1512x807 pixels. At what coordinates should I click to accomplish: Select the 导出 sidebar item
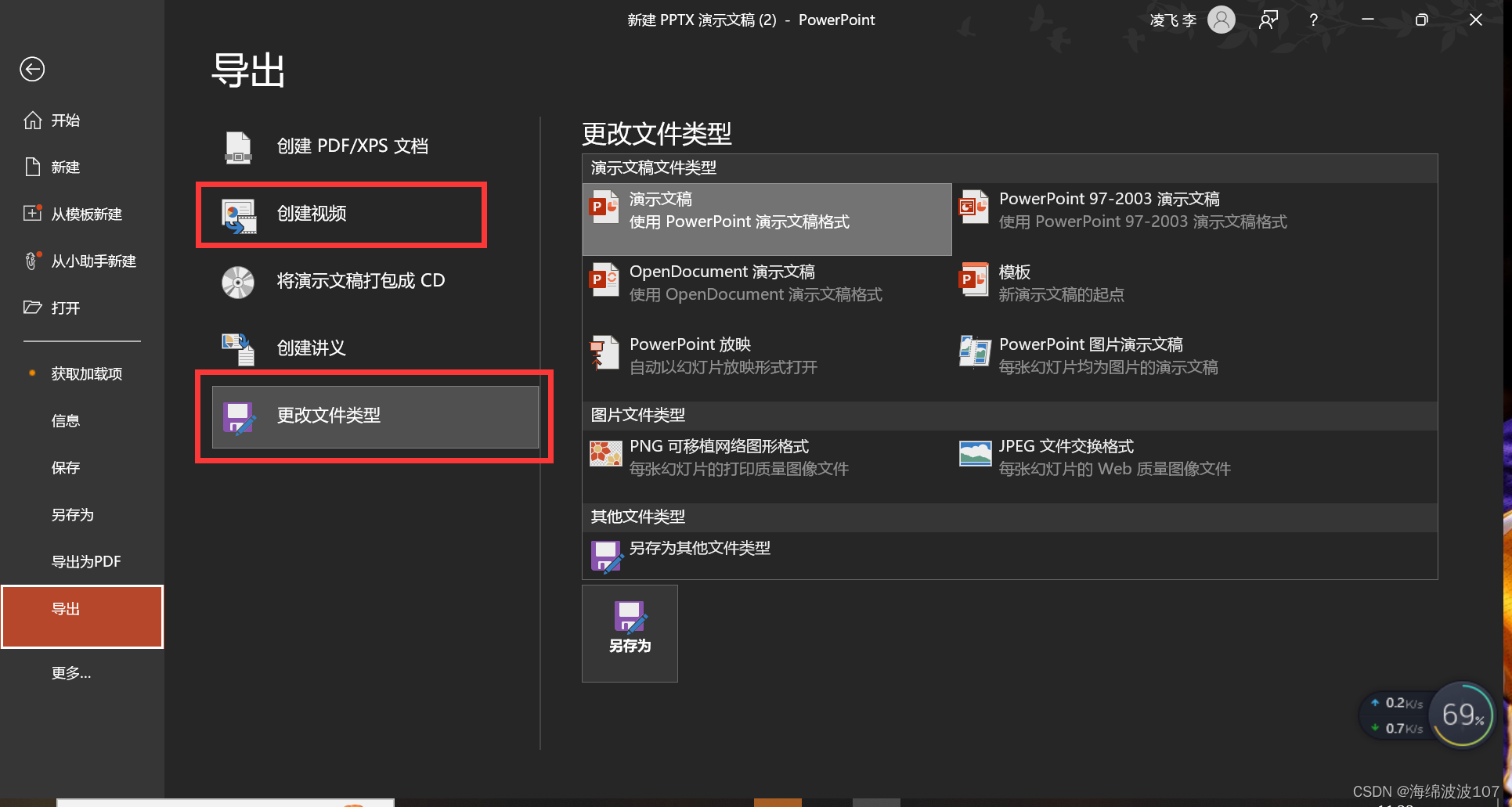tap(82, 617)
